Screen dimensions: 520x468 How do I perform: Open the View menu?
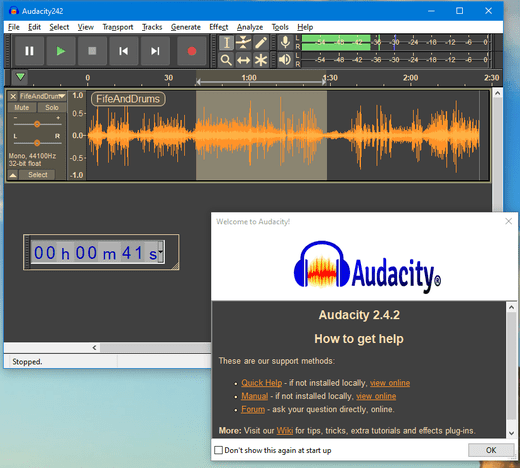[86, 27]
